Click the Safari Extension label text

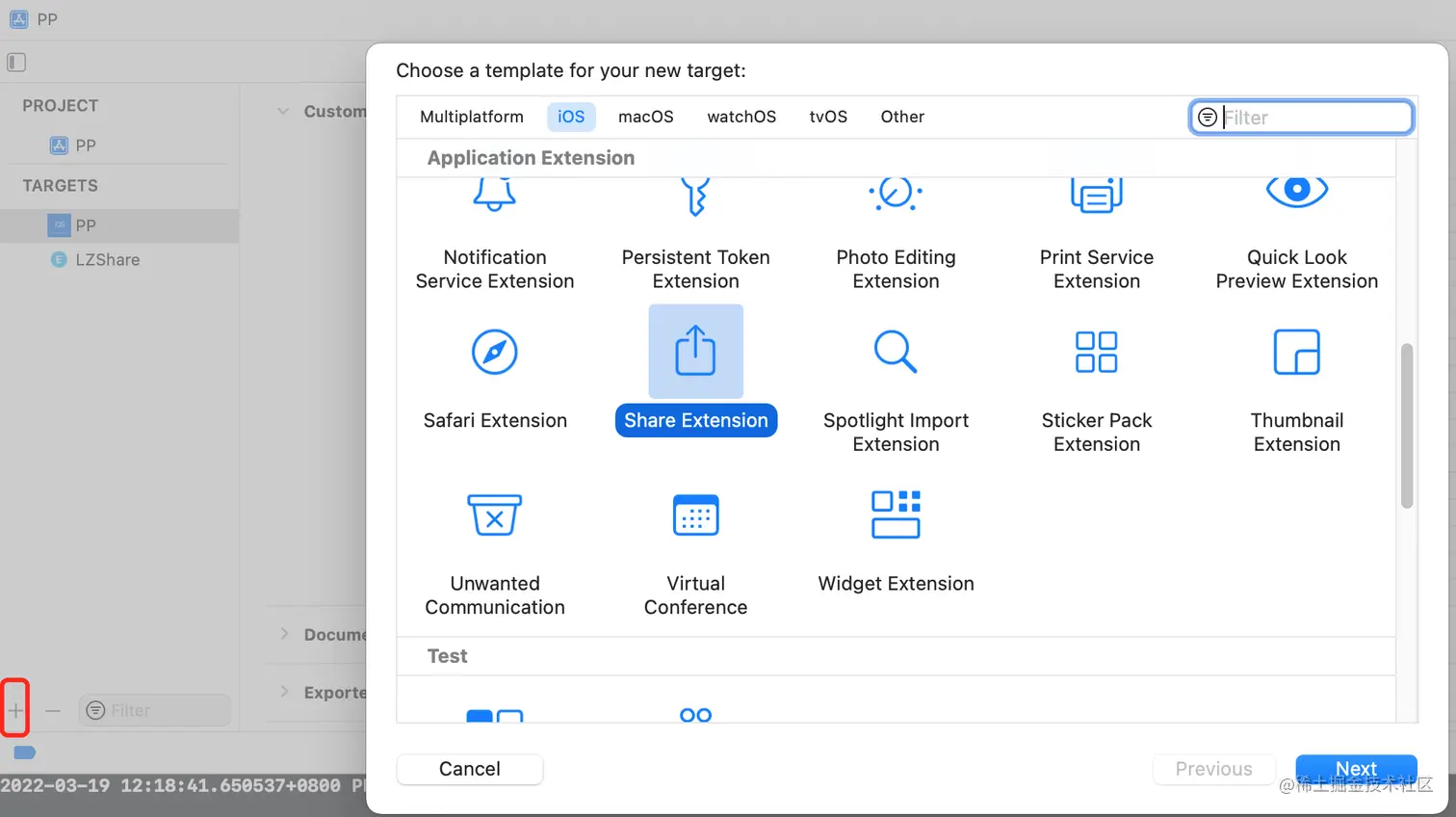(495, 420)
